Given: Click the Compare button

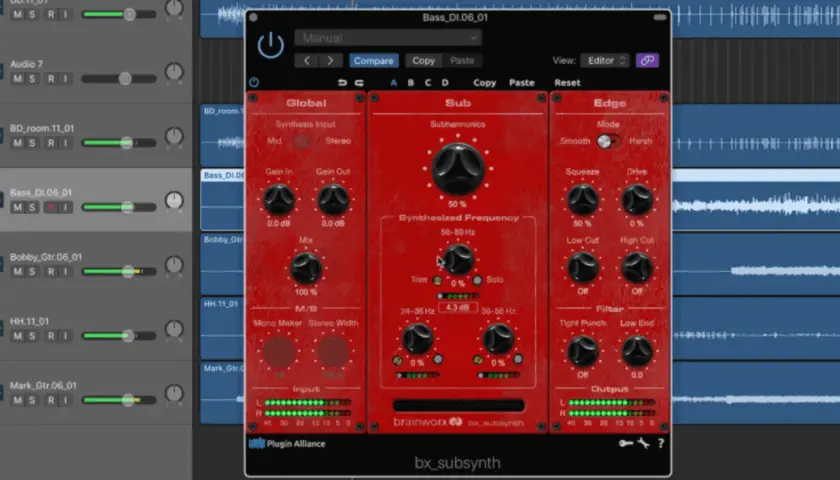Looking at the screenshot, I should 374,61.
